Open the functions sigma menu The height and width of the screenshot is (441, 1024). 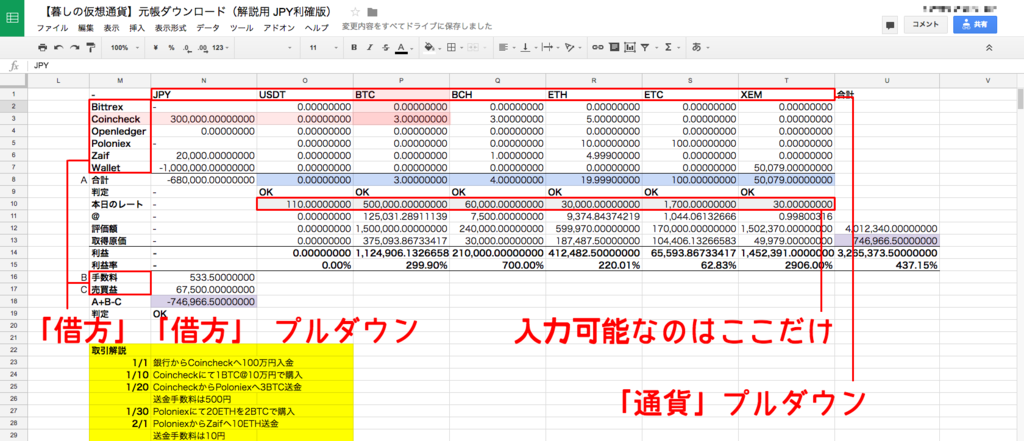coord(669,48)
